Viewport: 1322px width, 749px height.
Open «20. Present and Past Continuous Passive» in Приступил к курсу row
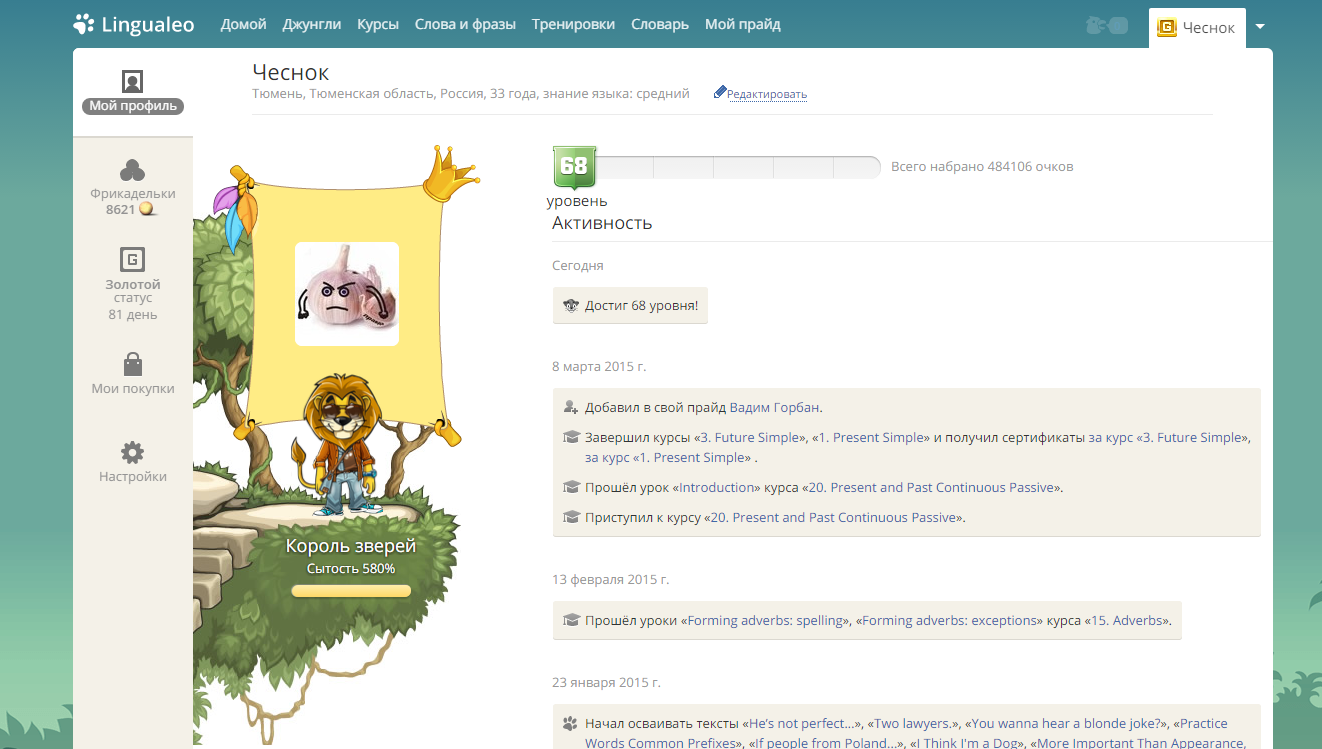coord(834,517)
